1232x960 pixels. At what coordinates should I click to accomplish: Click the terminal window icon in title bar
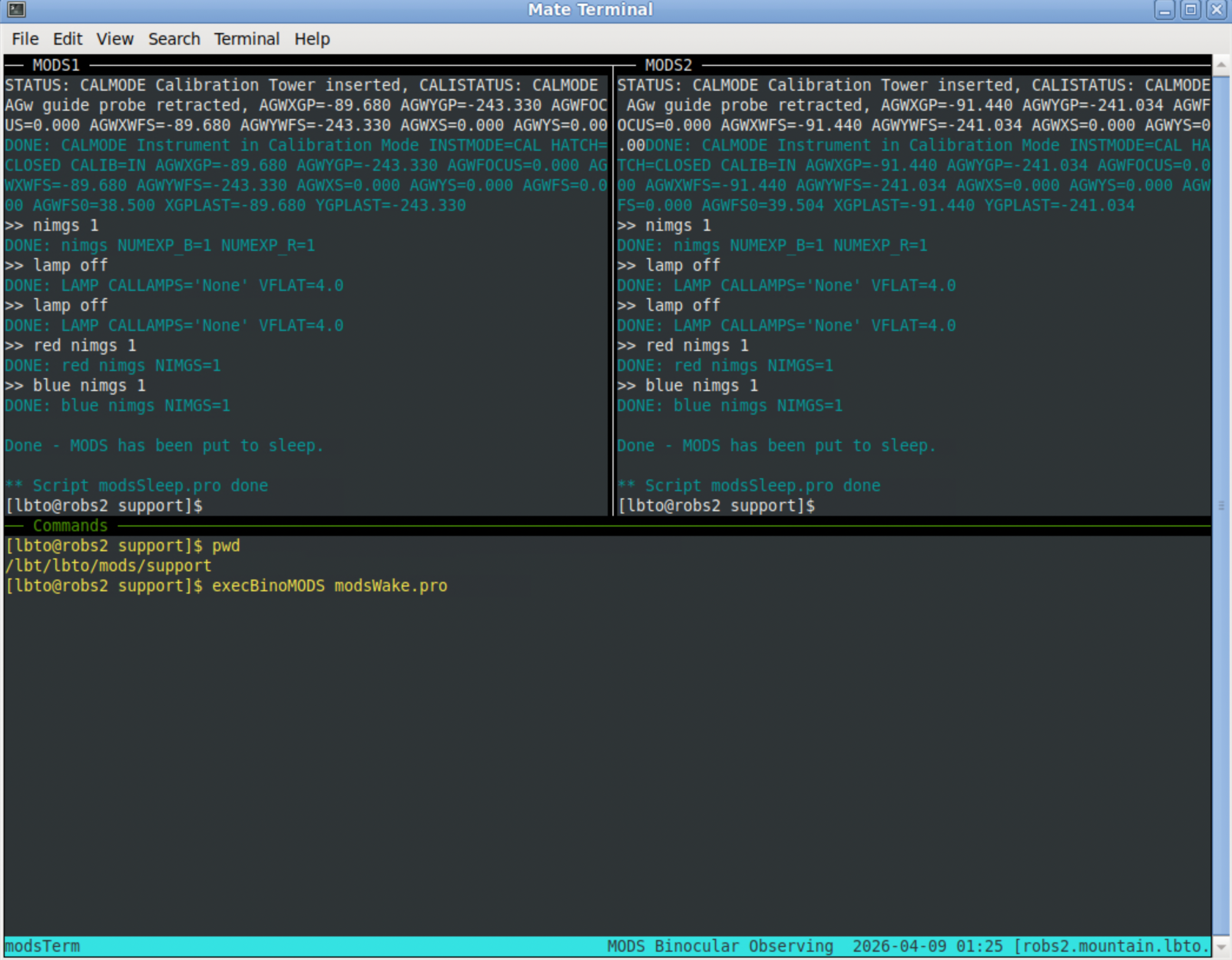(16, 9)
